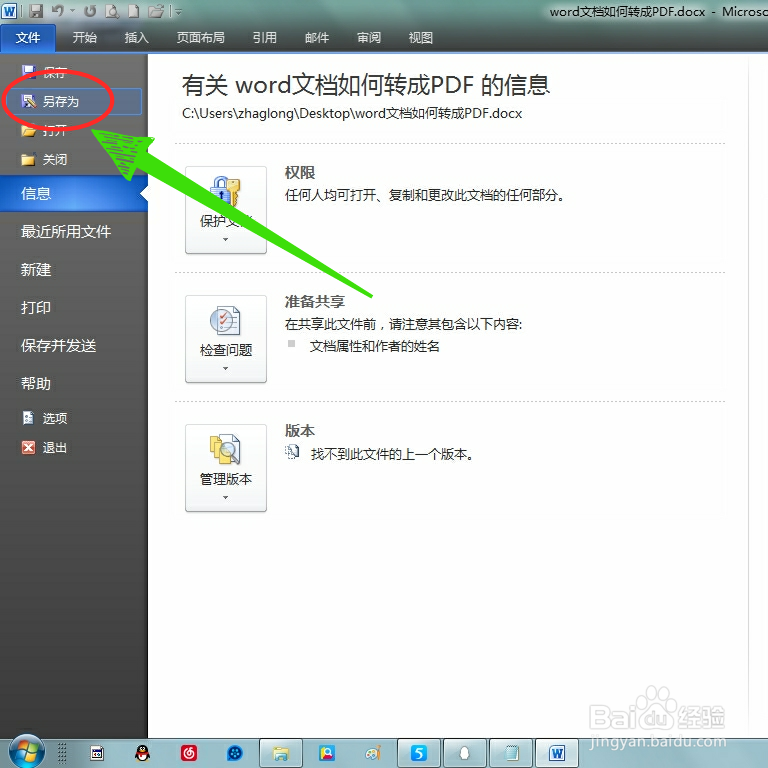Click the Paint palette taskbar icon

pyautogui.click(x=373, y=753)
